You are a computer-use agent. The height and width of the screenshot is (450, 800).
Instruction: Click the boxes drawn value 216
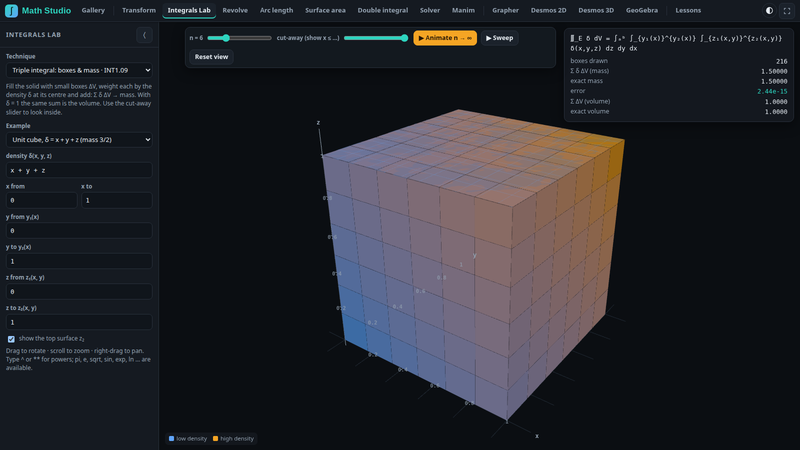[782, 61]
